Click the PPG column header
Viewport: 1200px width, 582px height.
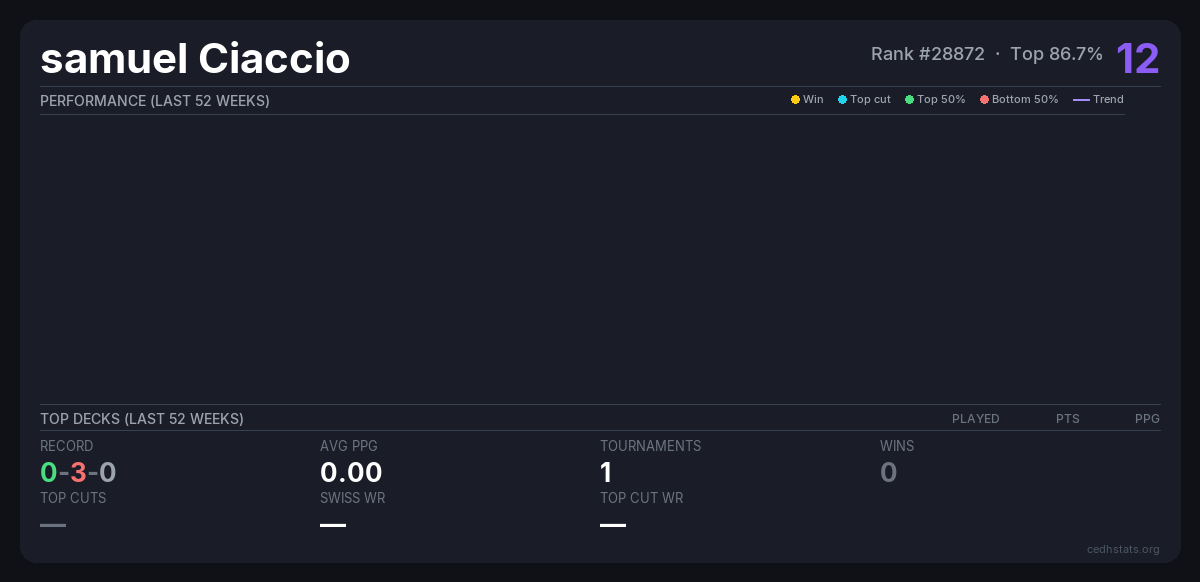click(x=1147, y=419)
